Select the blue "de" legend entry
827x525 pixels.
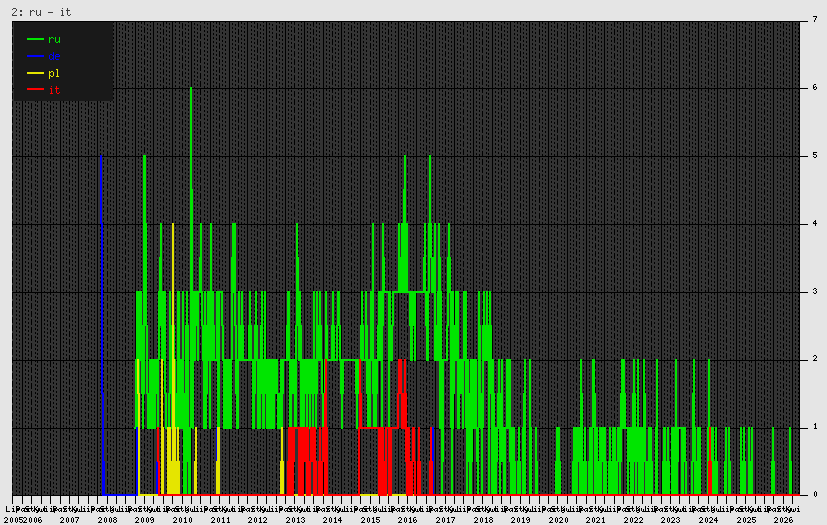click(44, 56)
